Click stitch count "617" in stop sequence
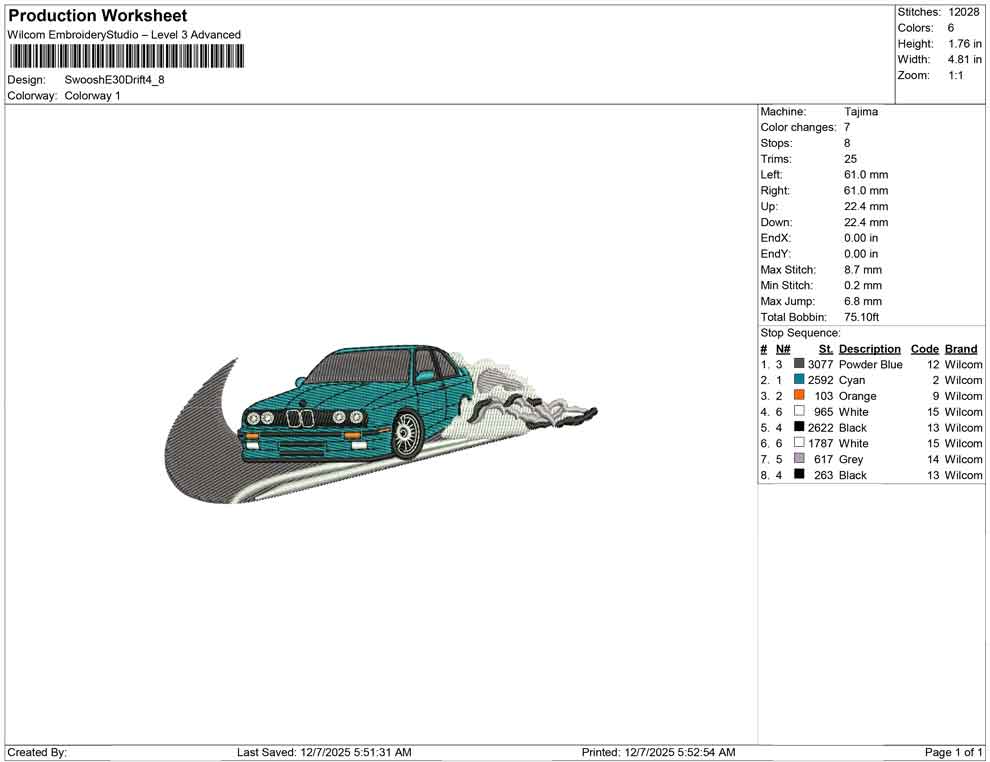 [x=824, y=459]
